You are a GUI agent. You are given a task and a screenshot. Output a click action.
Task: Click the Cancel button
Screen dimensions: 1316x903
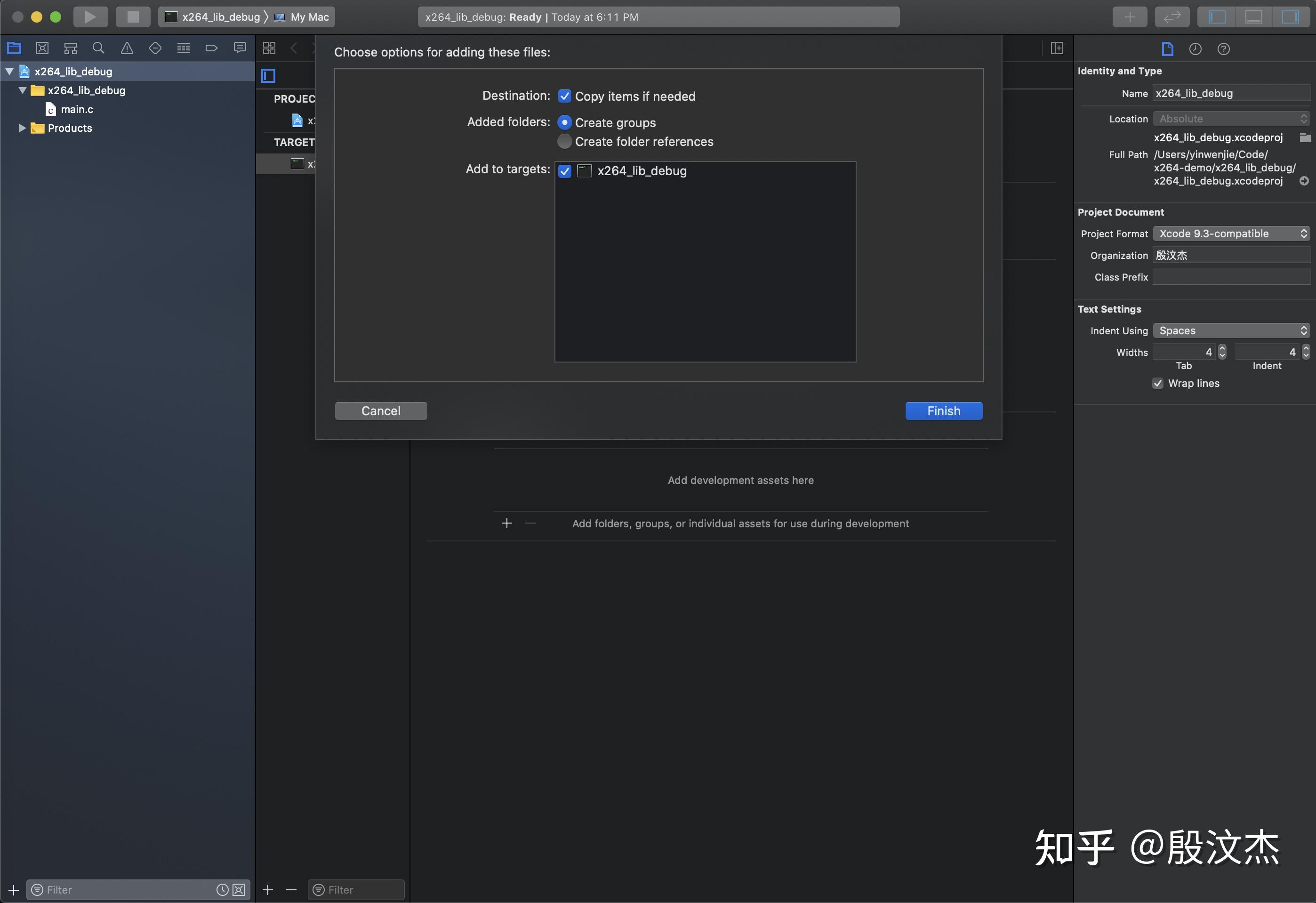point(380,411)
